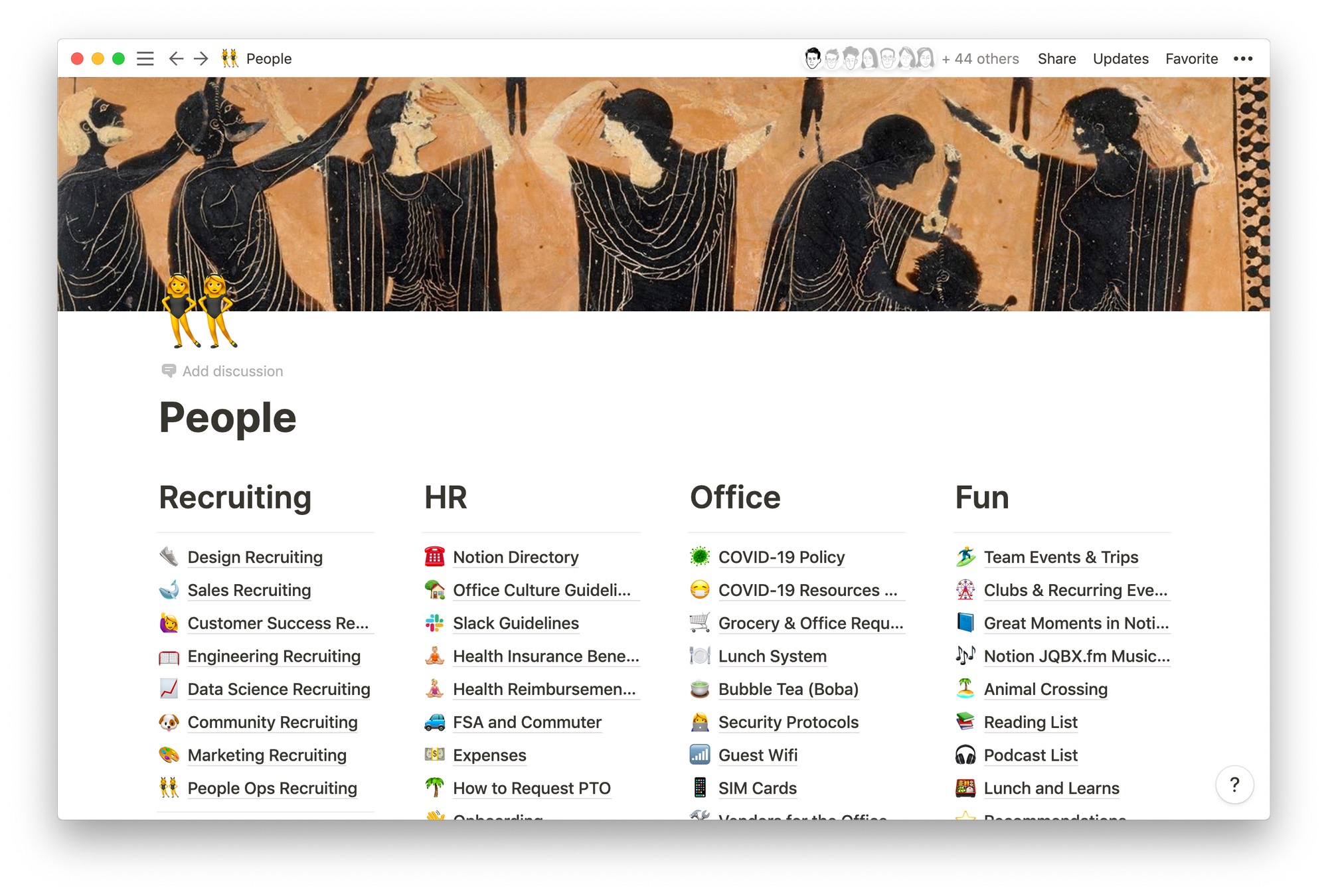Screen dimensions: 1328x896
Task: Click the dog icon beside Community Recruiting
Action: click(x=169, y=721)
